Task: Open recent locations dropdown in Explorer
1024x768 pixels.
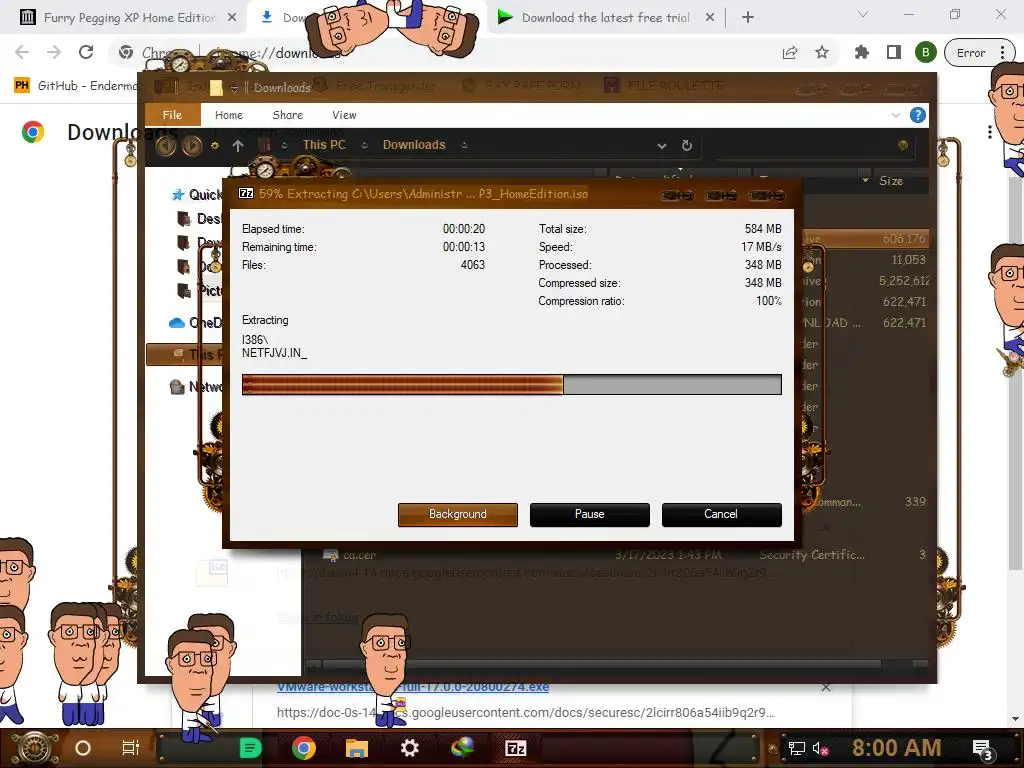Action: (x=214, y=146)
